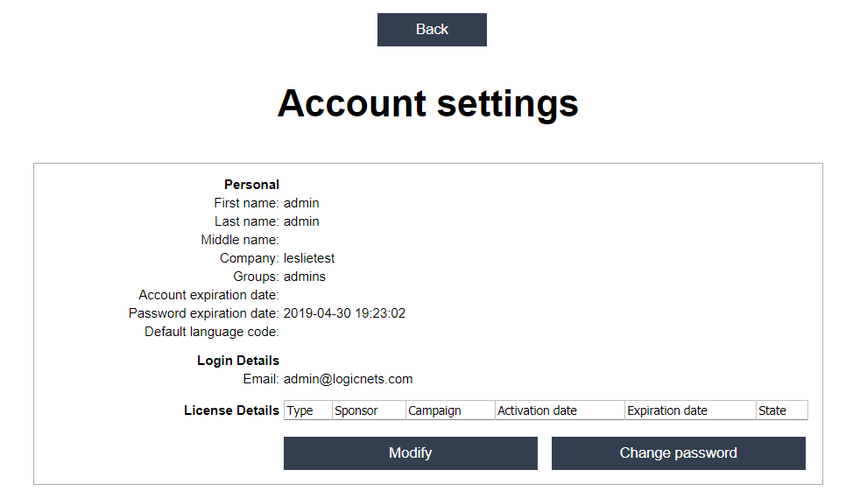Click the admins groups value
Viewport: 860px width, 498px height.
tap(304, 276)
